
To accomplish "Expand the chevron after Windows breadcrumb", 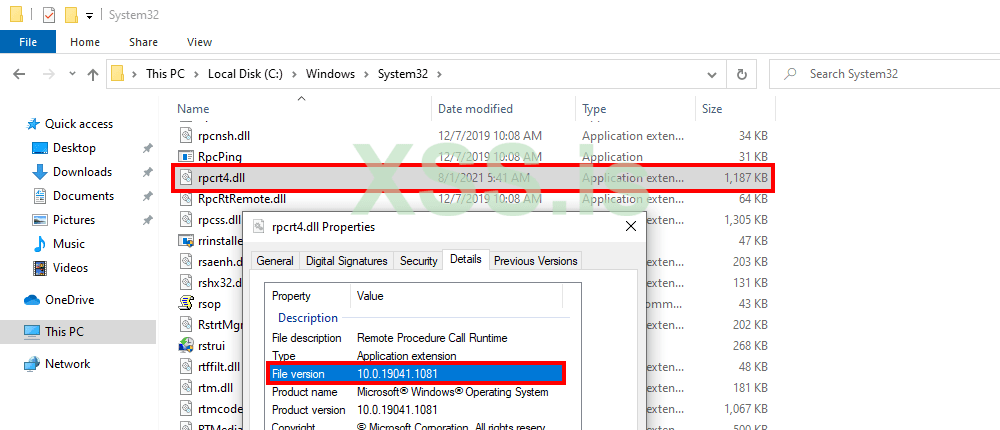I will [x=366, y=74].
